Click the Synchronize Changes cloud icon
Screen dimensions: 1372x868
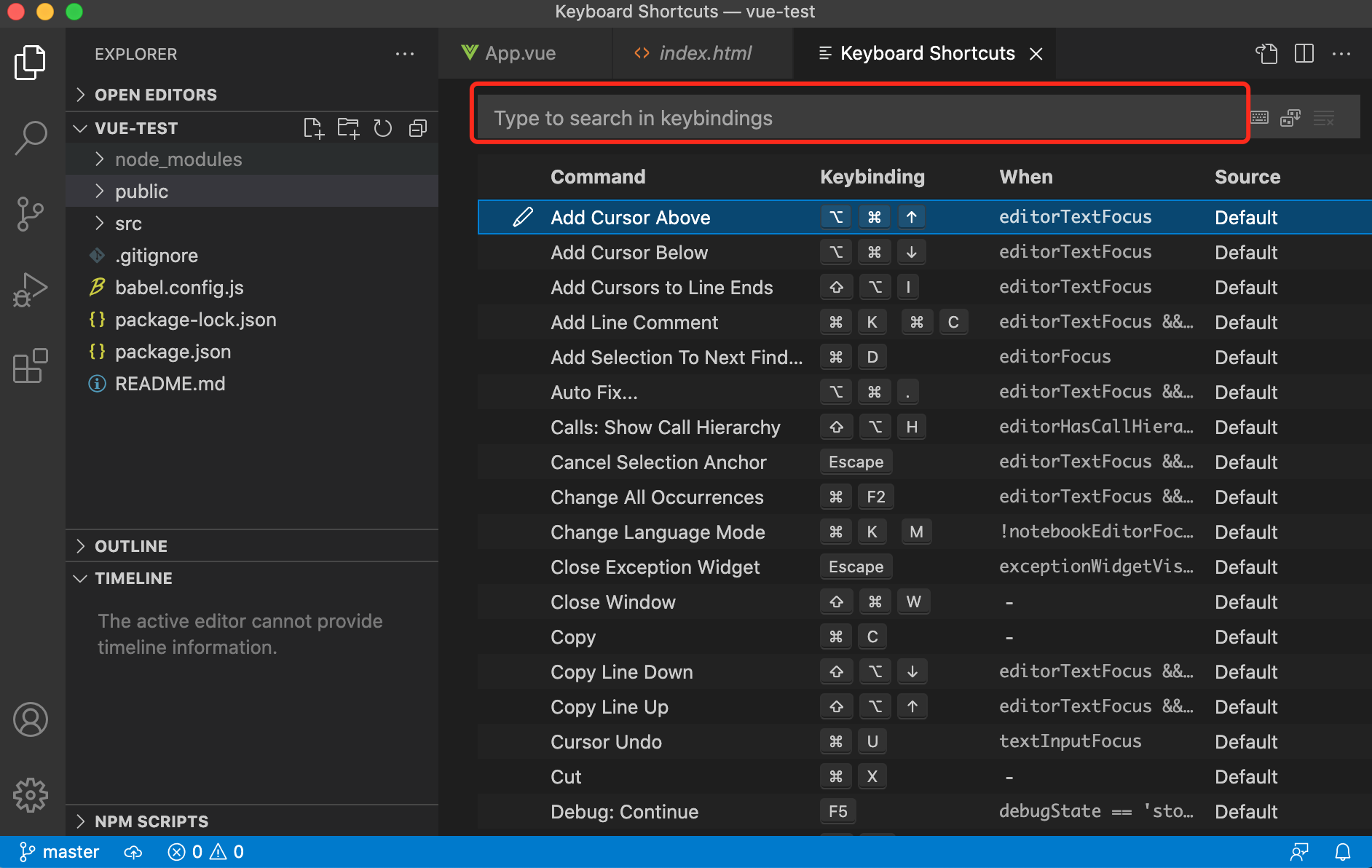[x=133, y=852]
